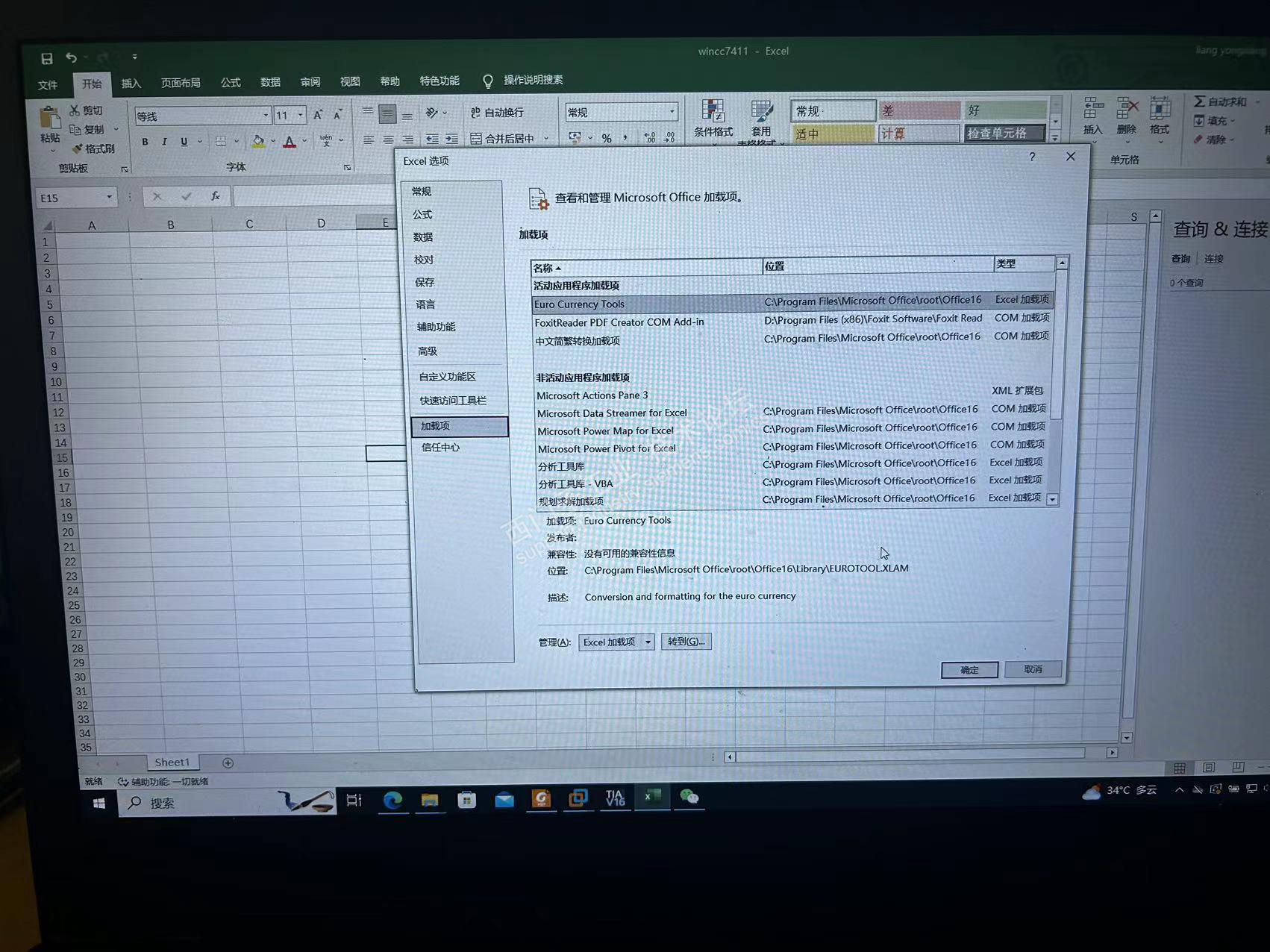Open the 管理 Excel 加载项 dropdown
Image resolution: width=1270 pixels, height=952 pixels.
coord(648,642)
